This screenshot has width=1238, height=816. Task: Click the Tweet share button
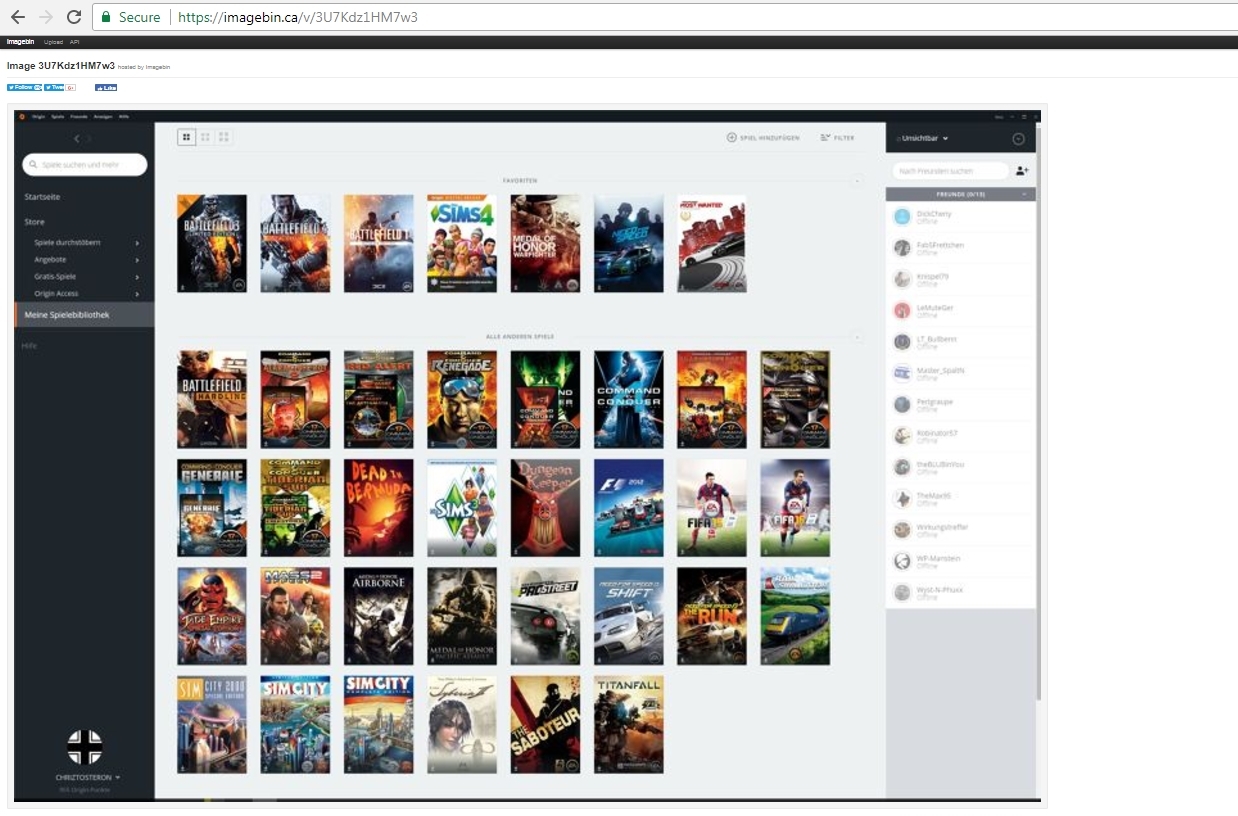[x=54, y=87]
